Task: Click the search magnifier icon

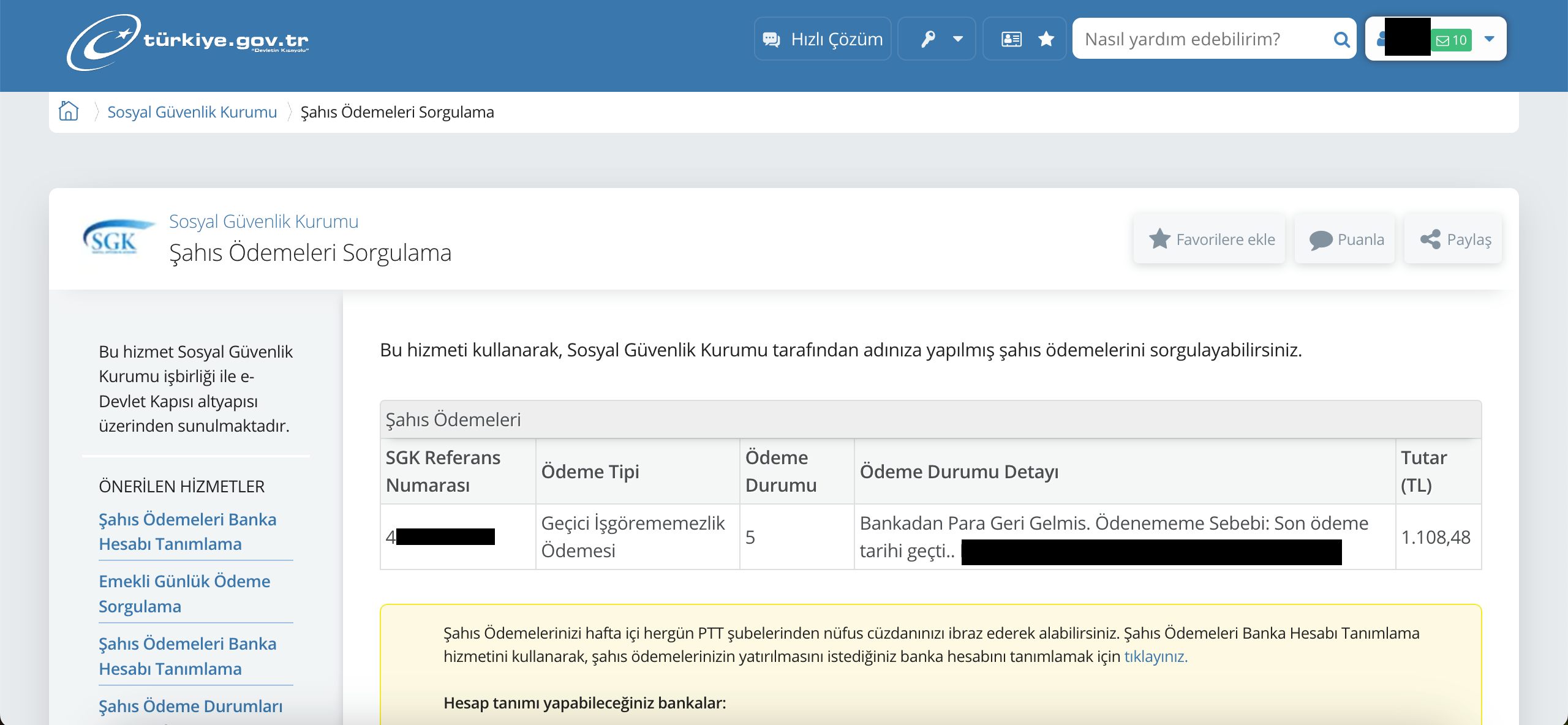Action: (1341, 39)
